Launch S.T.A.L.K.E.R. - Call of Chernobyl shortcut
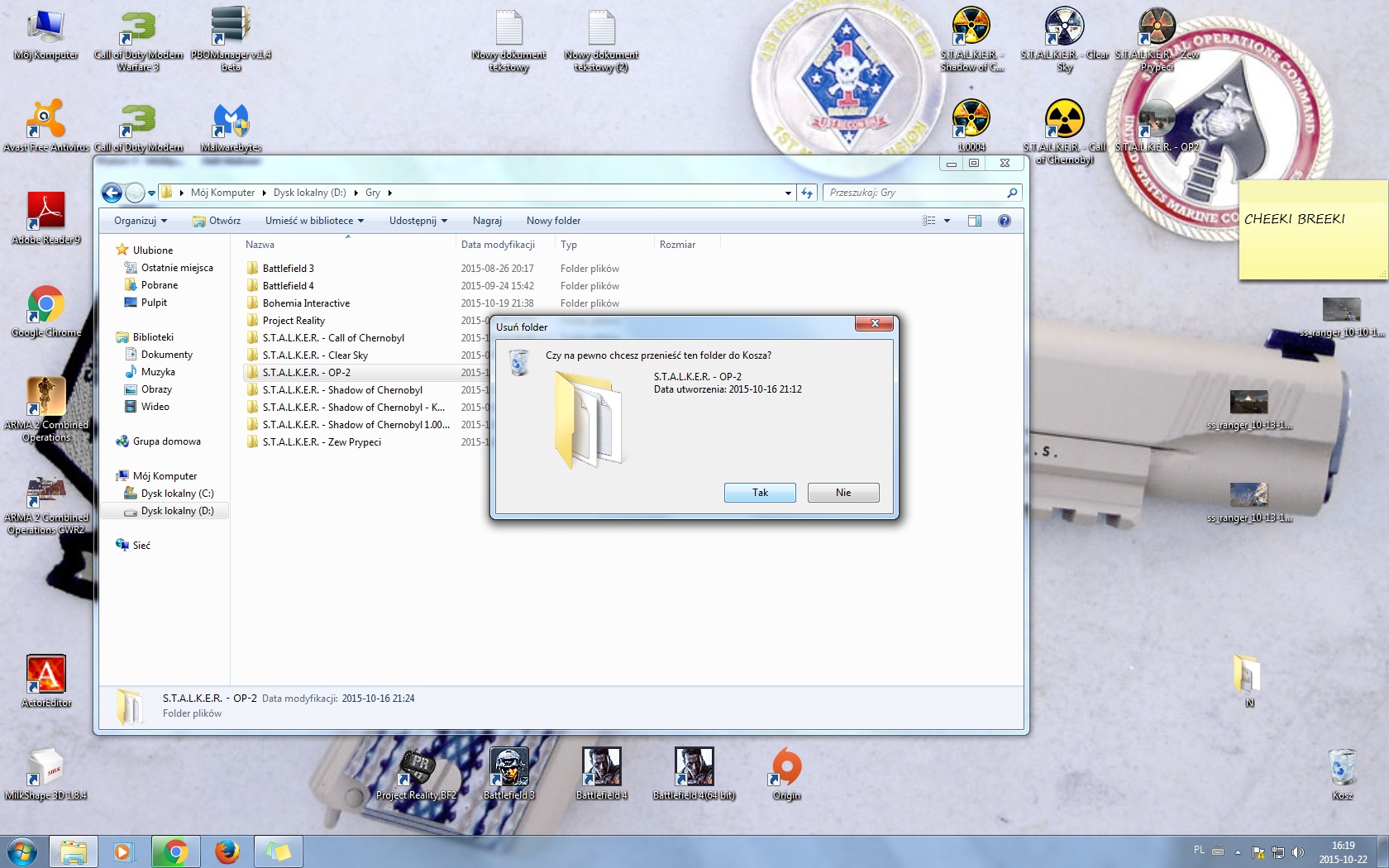1389x868 pixels. click(x=1065, y=131)
